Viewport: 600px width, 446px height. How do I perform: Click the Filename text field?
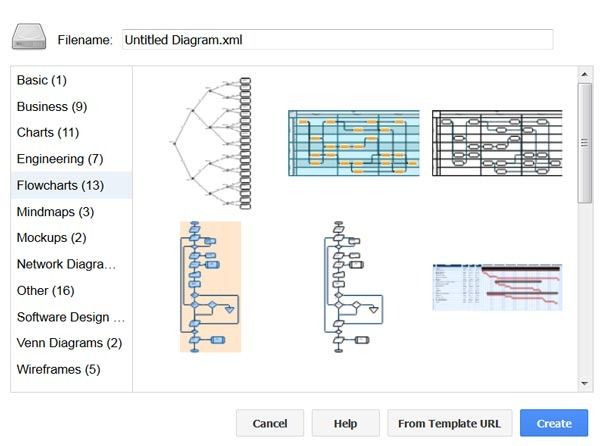tap(337, 39)
